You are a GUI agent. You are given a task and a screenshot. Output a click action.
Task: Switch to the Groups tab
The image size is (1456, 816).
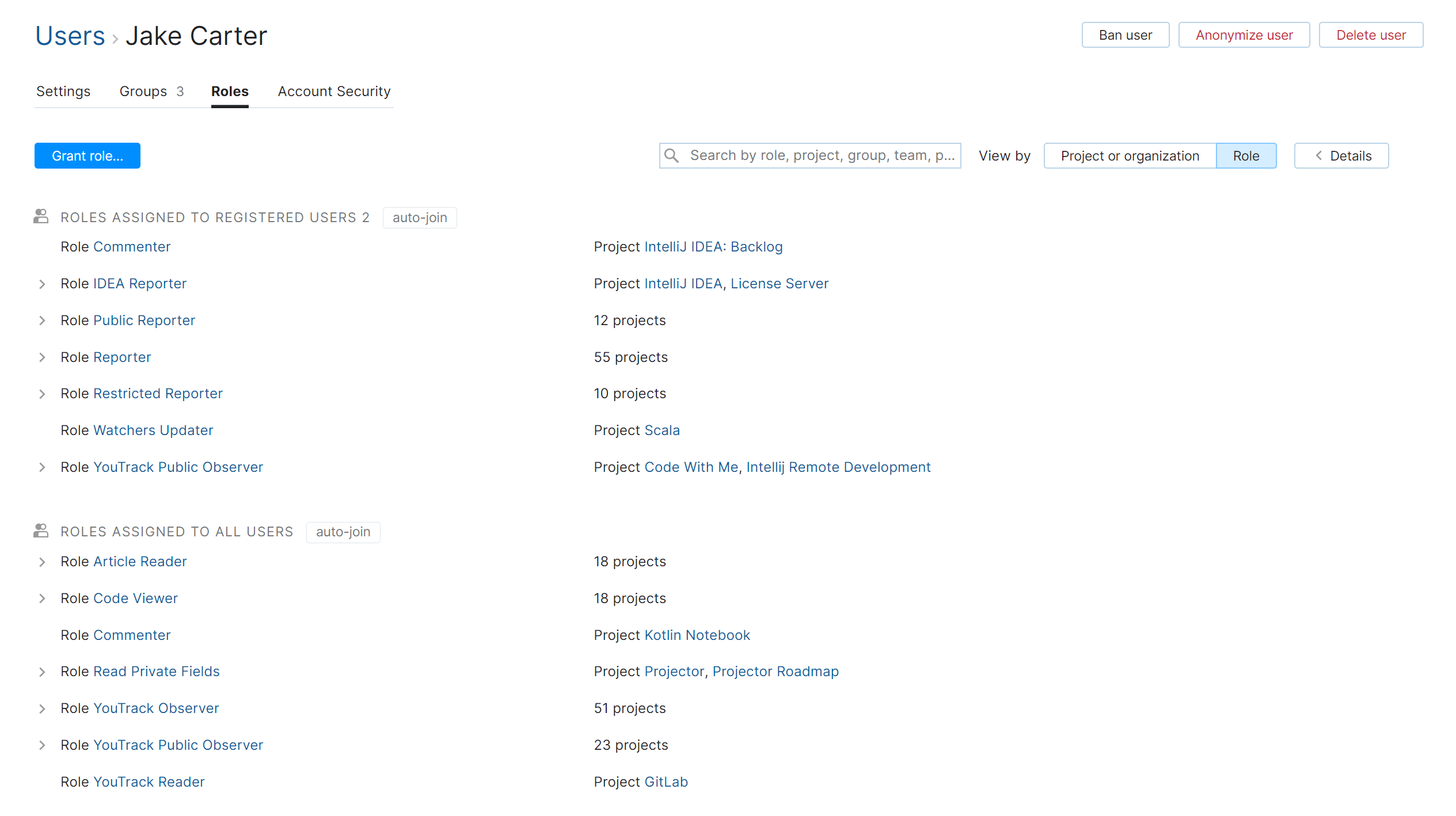tap(151, 91)
